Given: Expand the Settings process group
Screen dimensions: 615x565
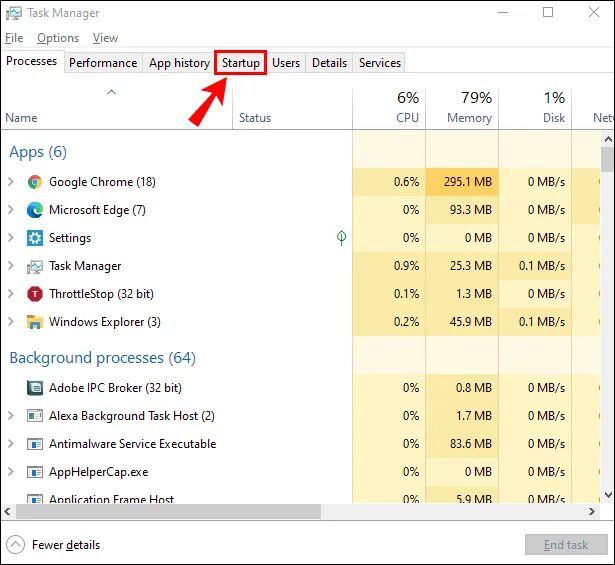Looking at the screenshot, I should (11, 238).
